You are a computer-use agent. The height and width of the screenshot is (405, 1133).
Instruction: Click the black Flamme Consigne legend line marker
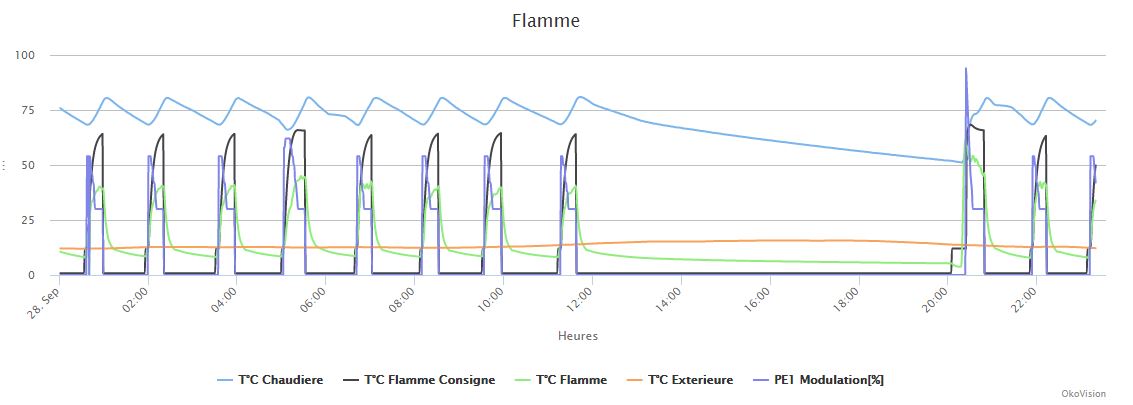tap(351, 380)
